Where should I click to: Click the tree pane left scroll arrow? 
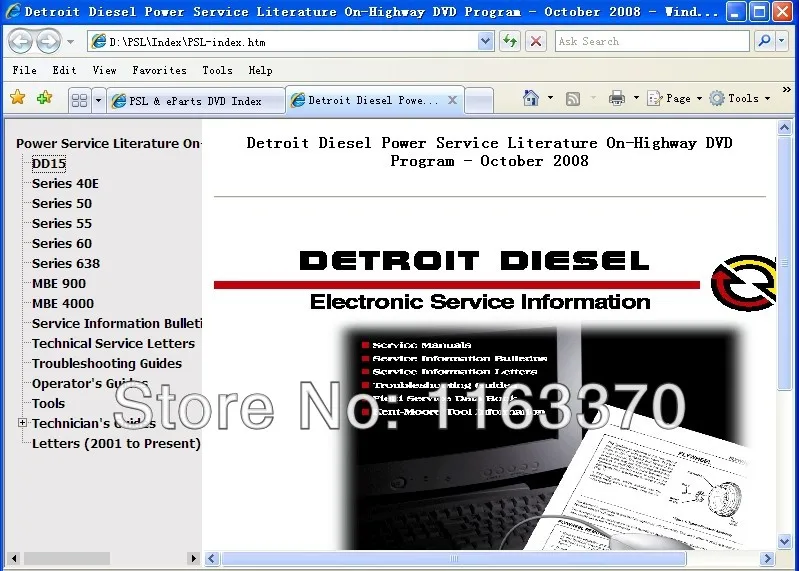click(14, 559)
